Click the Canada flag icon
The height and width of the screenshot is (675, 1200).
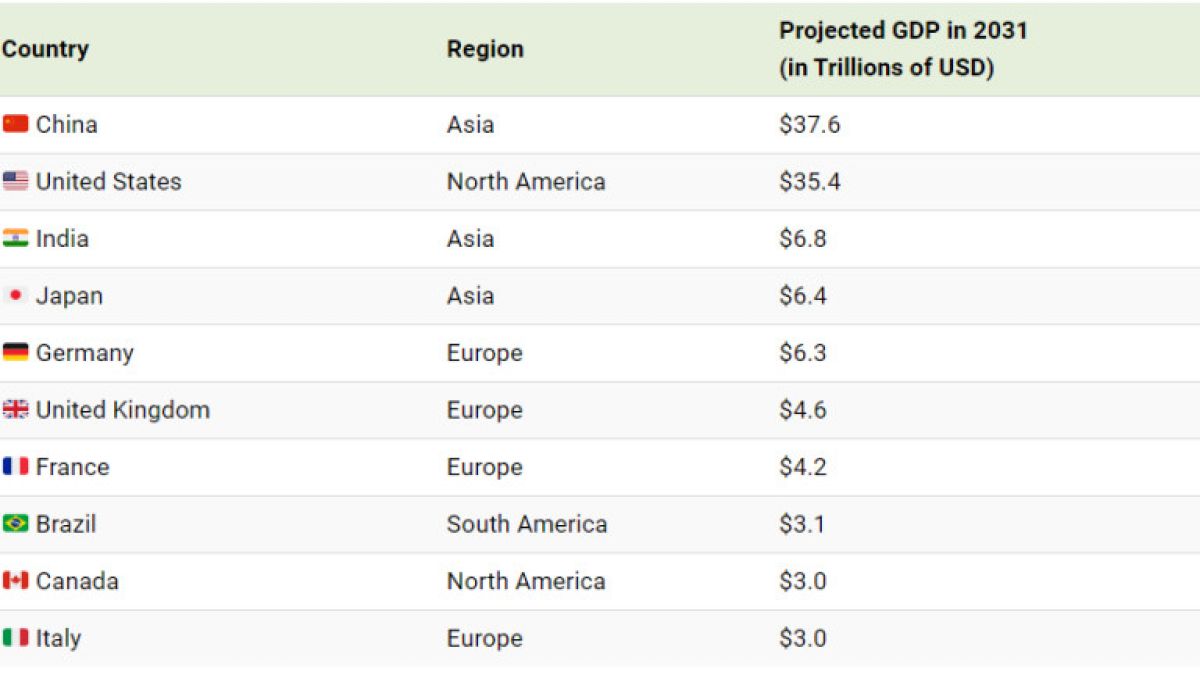(x=15, y=580)
